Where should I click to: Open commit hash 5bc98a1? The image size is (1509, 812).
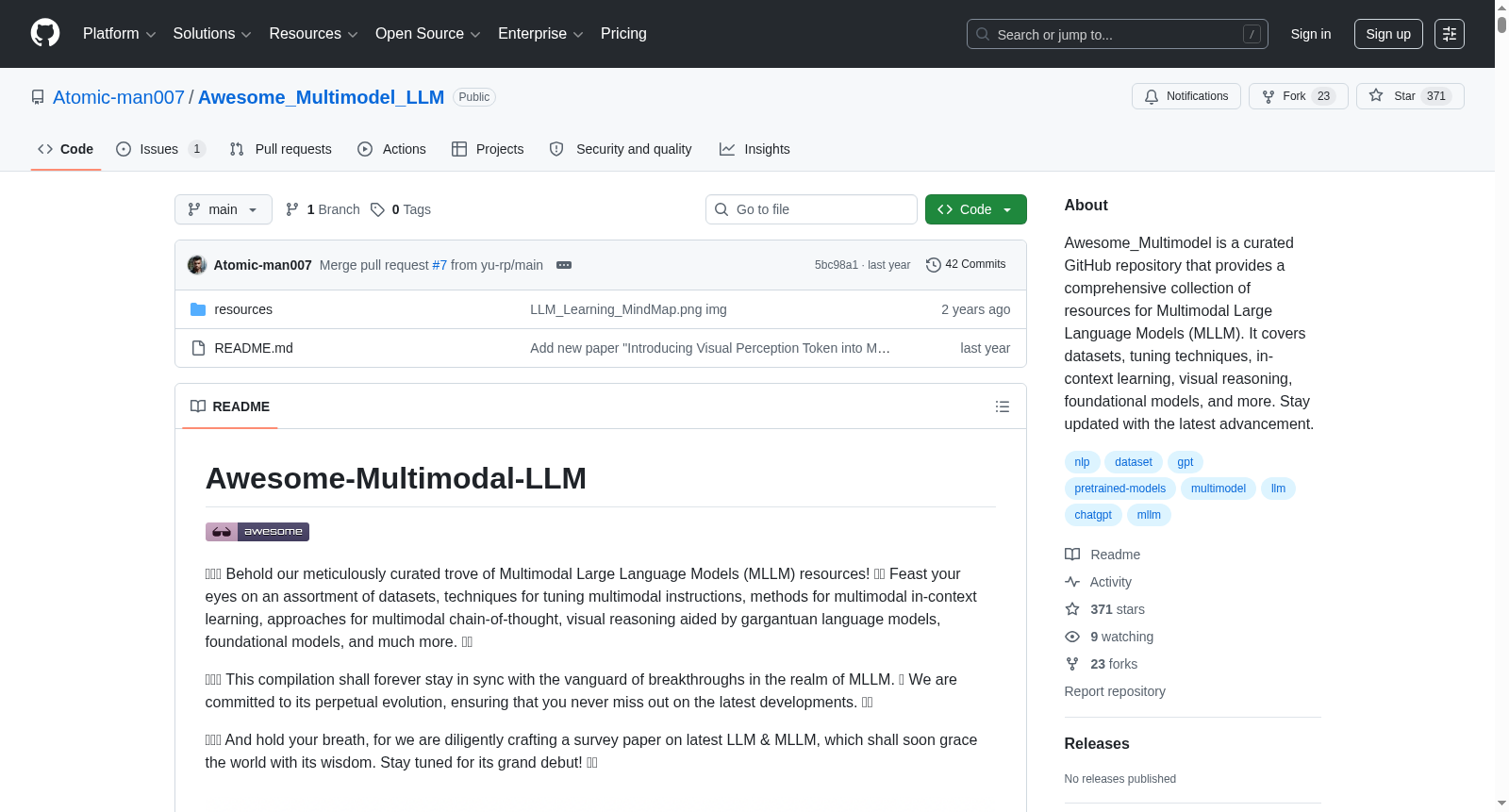click(837, 265)
